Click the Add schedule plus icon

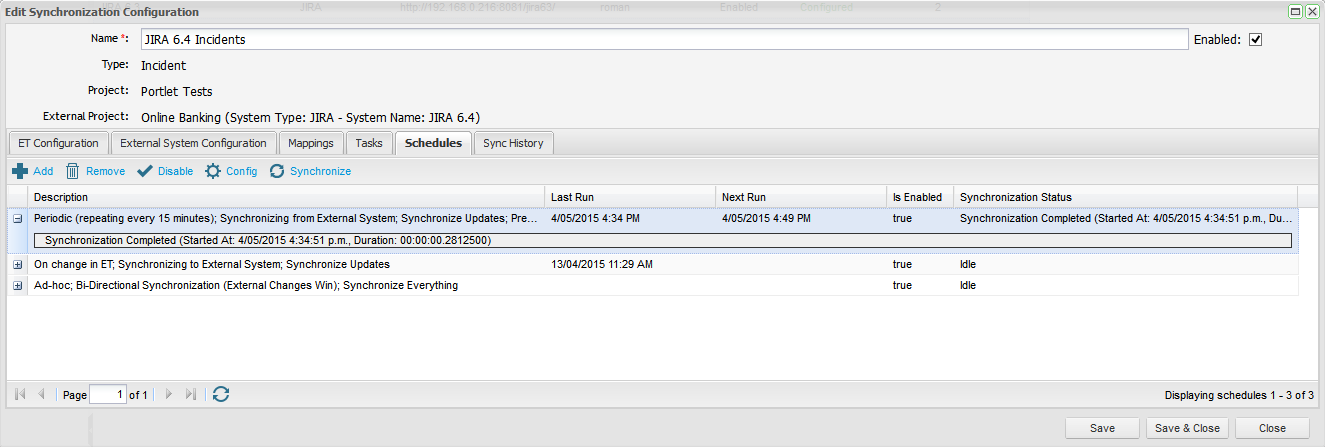point(20,171)
